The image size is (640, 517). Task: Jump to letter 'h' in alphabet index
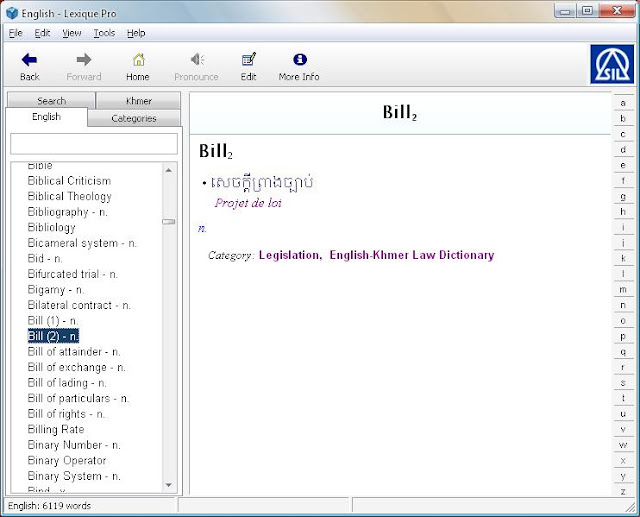coord(623,212)
